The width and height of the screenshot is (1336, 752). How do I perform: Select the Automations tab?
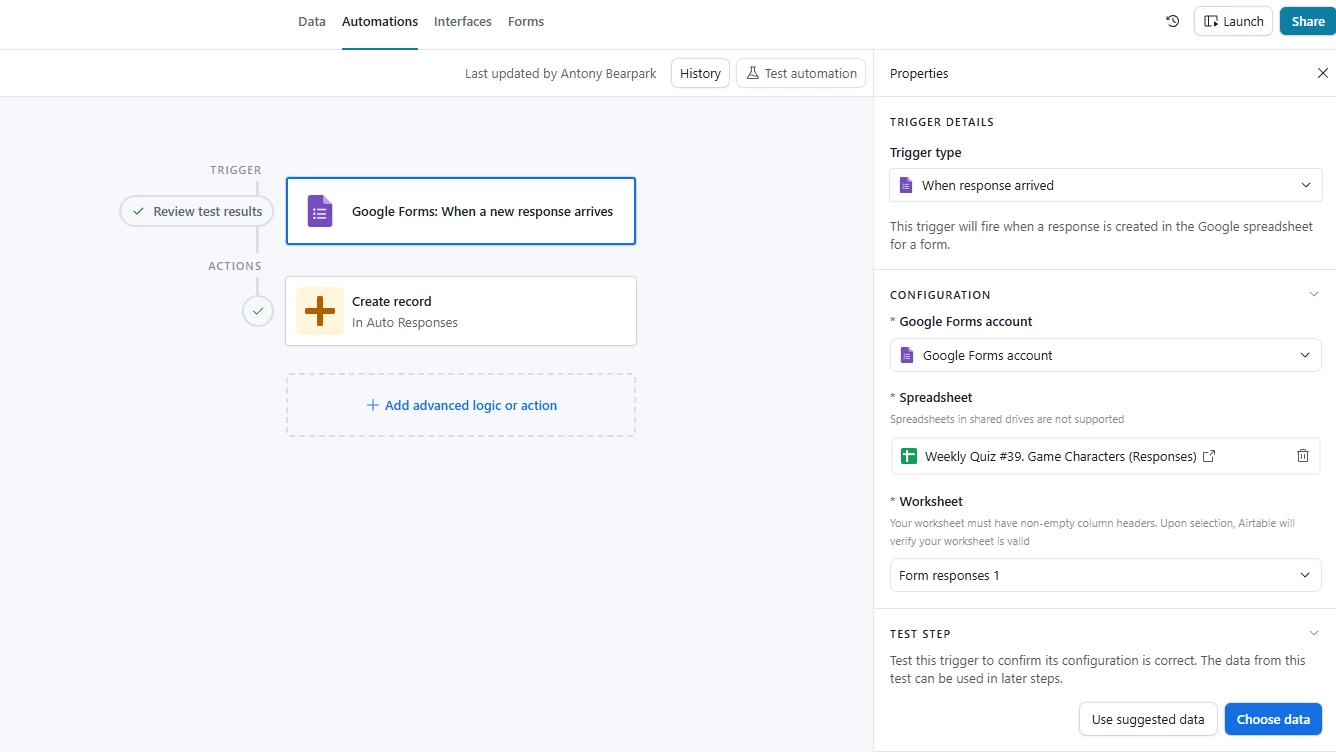(380, 21)
